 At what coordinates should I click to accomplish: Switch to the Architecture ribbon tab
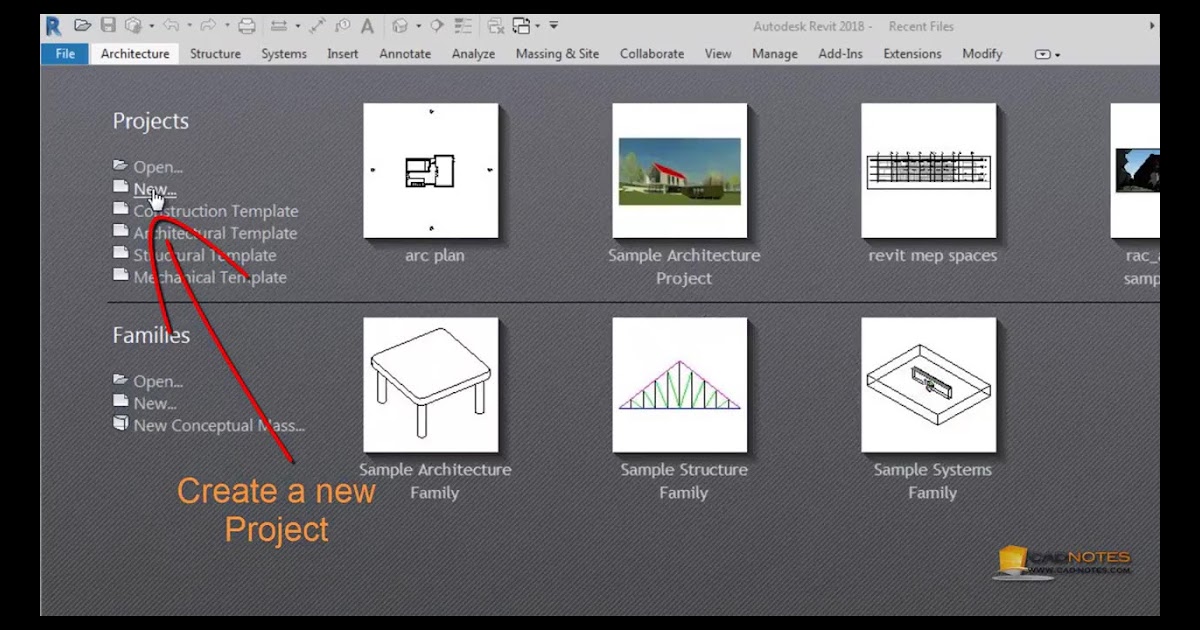(x=135, y=54)
